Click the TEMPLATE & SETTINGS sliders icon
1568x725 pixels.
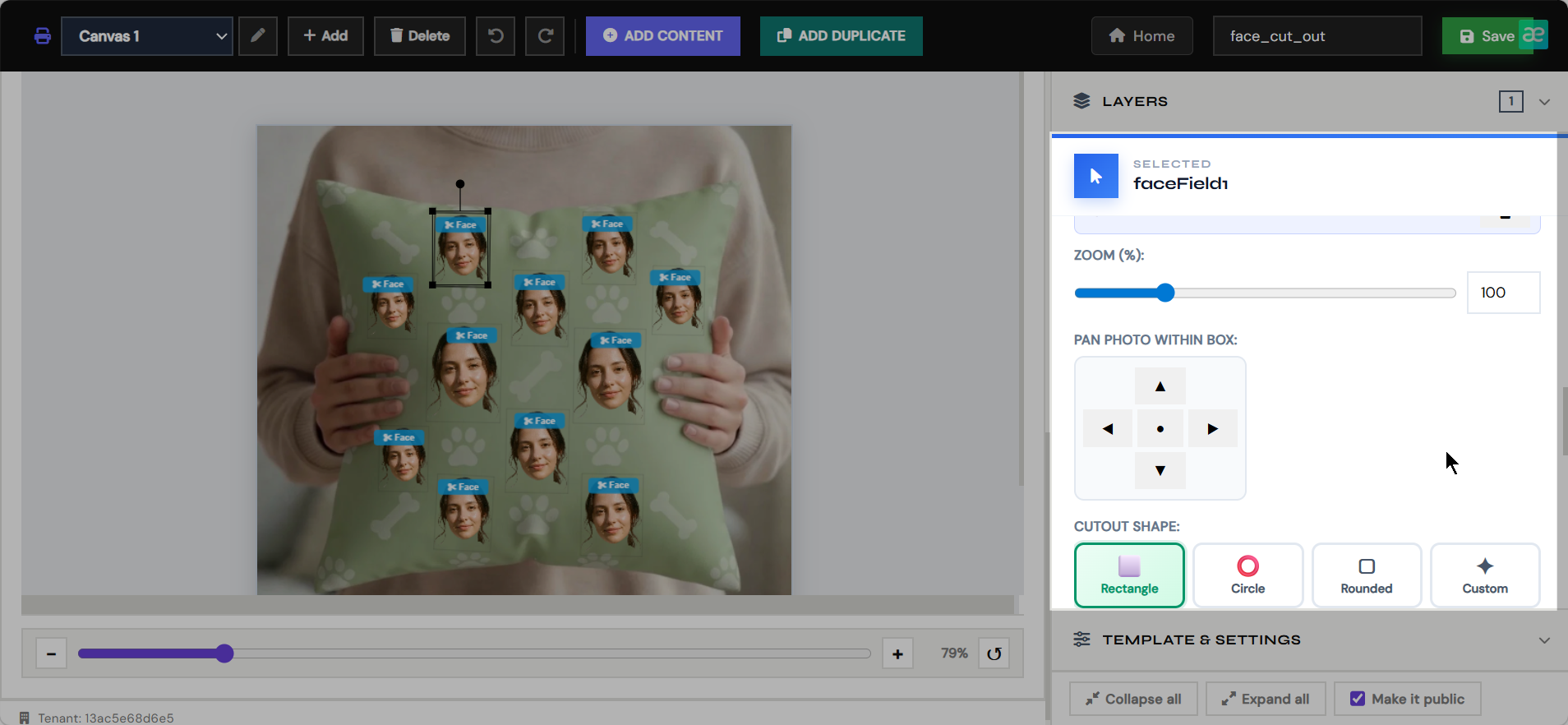1081,640
